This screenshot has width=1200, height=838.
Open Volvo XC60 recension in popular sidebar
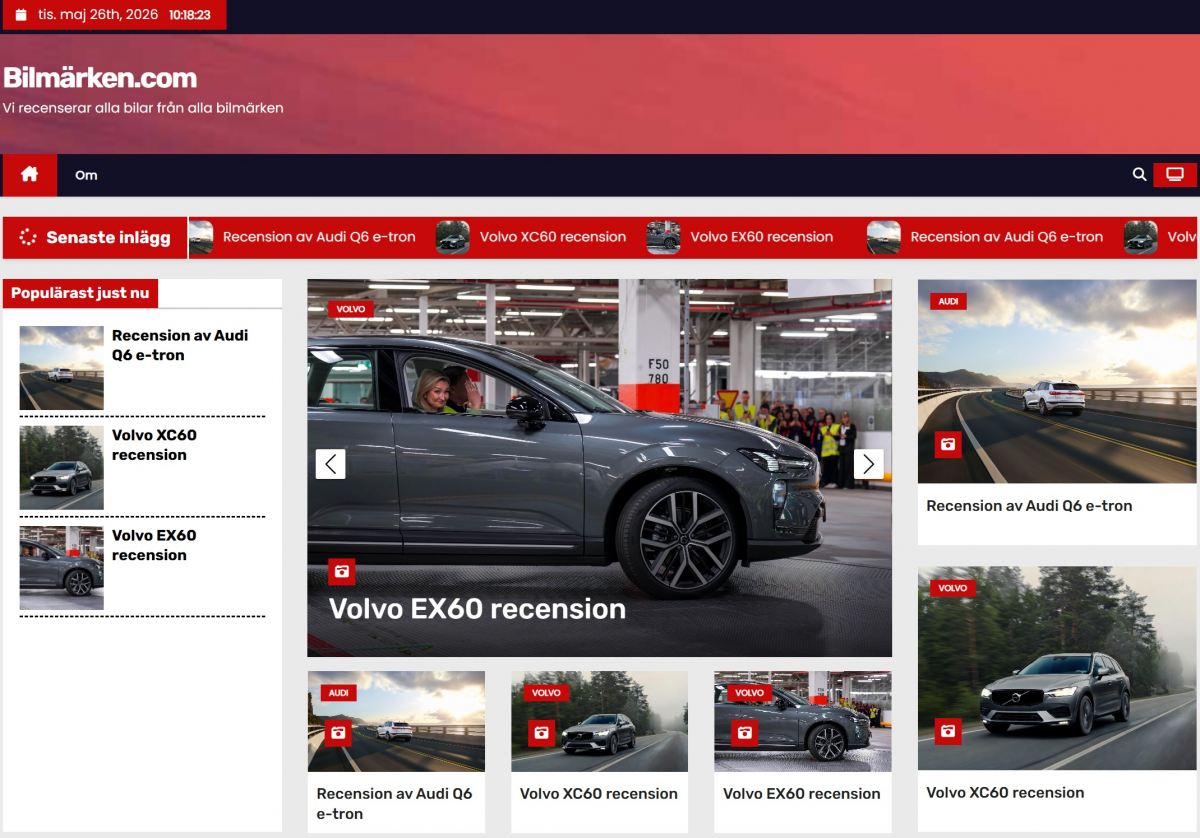(x=154, y=445)
